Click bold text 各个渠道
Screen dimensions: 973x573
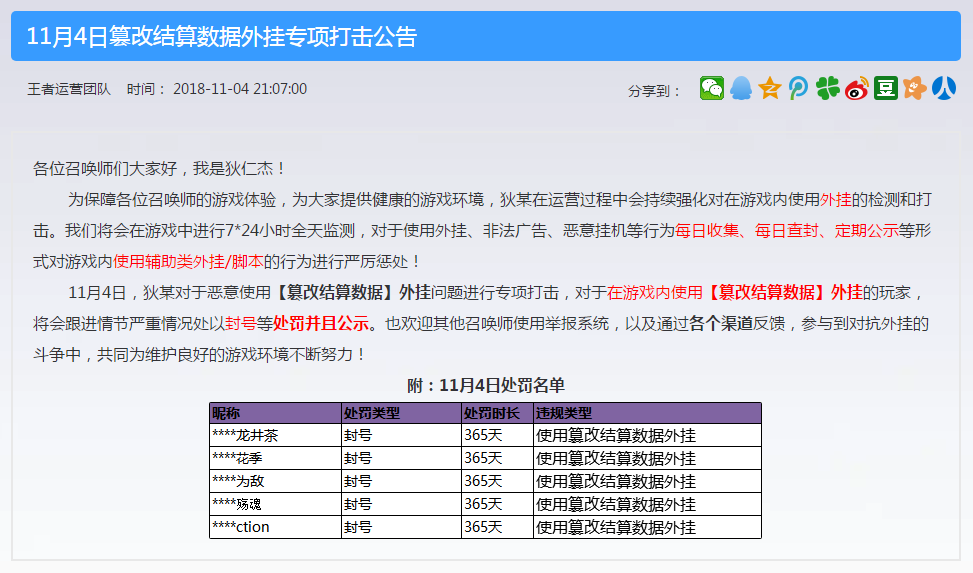[720, 324]
